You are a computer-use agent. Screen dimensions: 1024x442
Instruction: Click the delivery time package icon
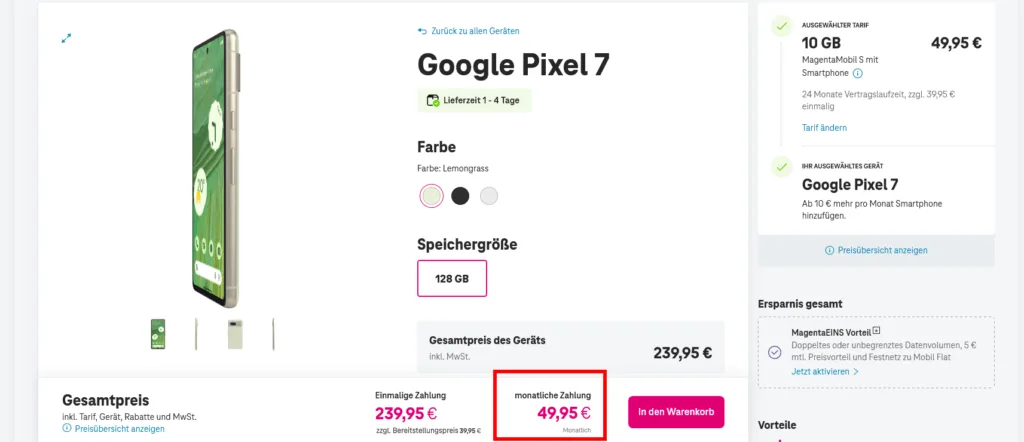click(433, 100)
